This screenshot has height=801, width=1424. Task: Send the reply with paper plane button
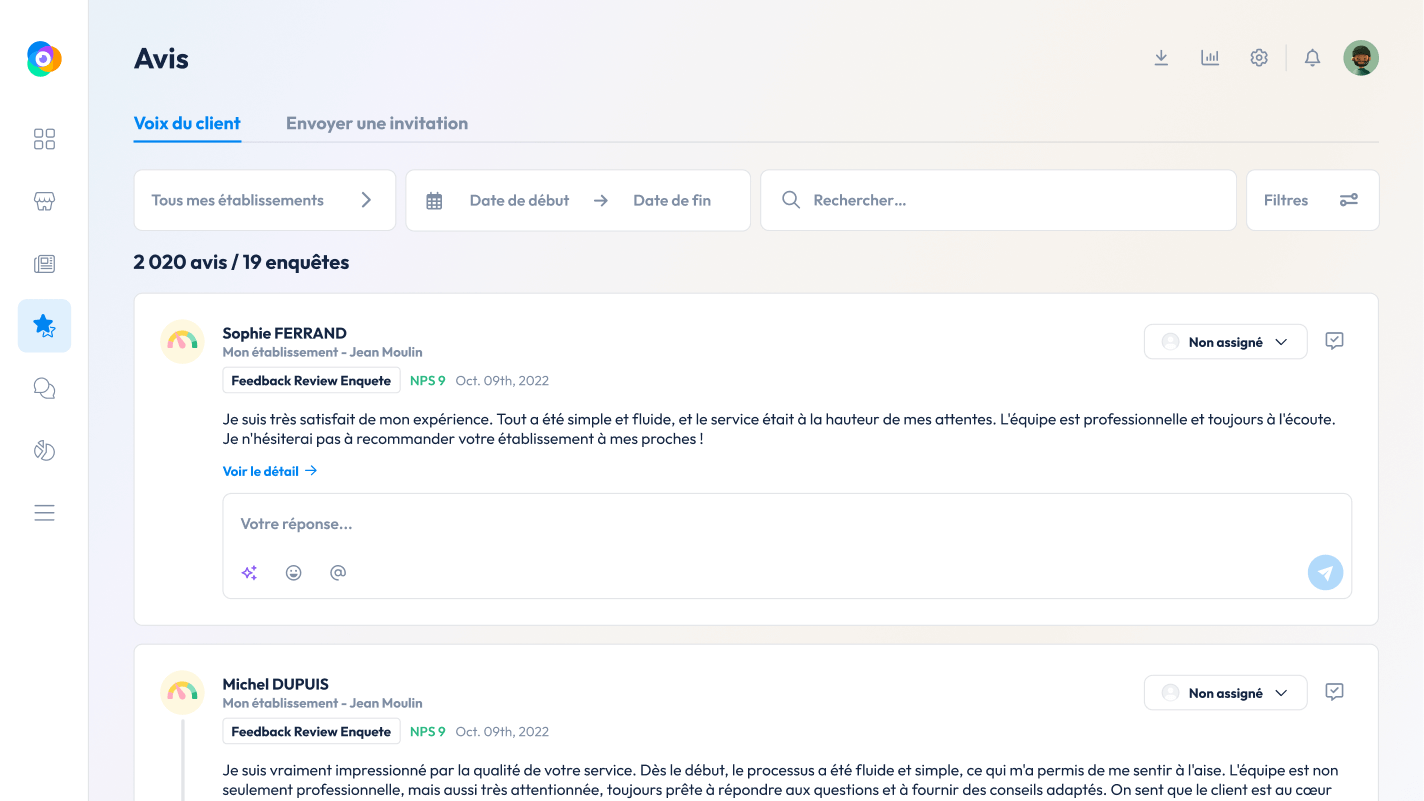click(1325, 573)
